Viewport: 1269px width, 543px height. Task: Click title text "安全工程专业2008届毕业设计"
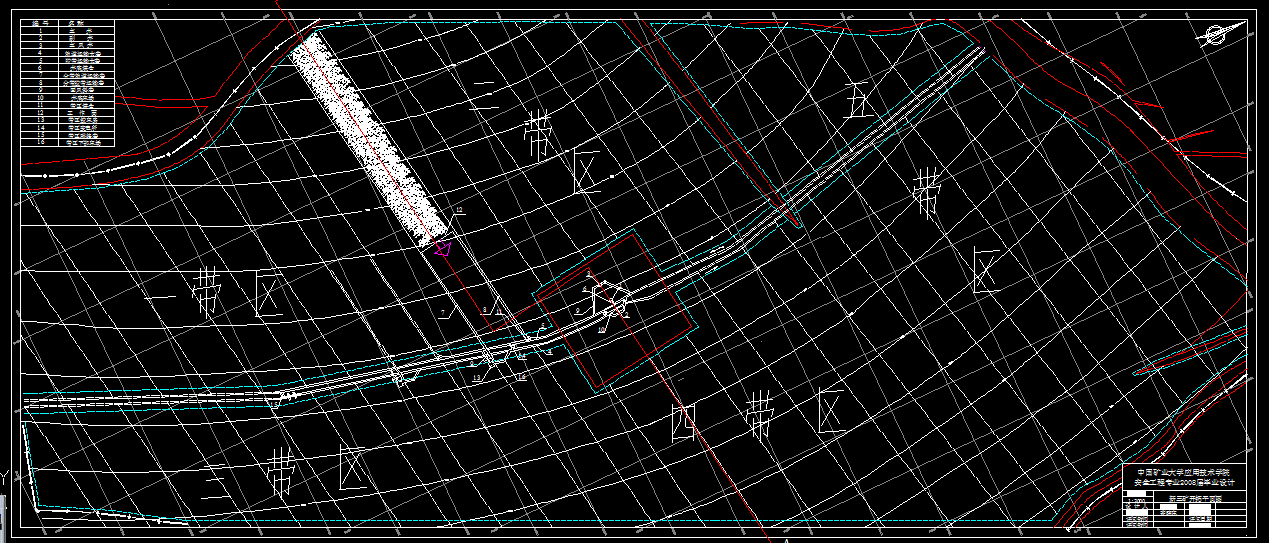[1184, 483]
